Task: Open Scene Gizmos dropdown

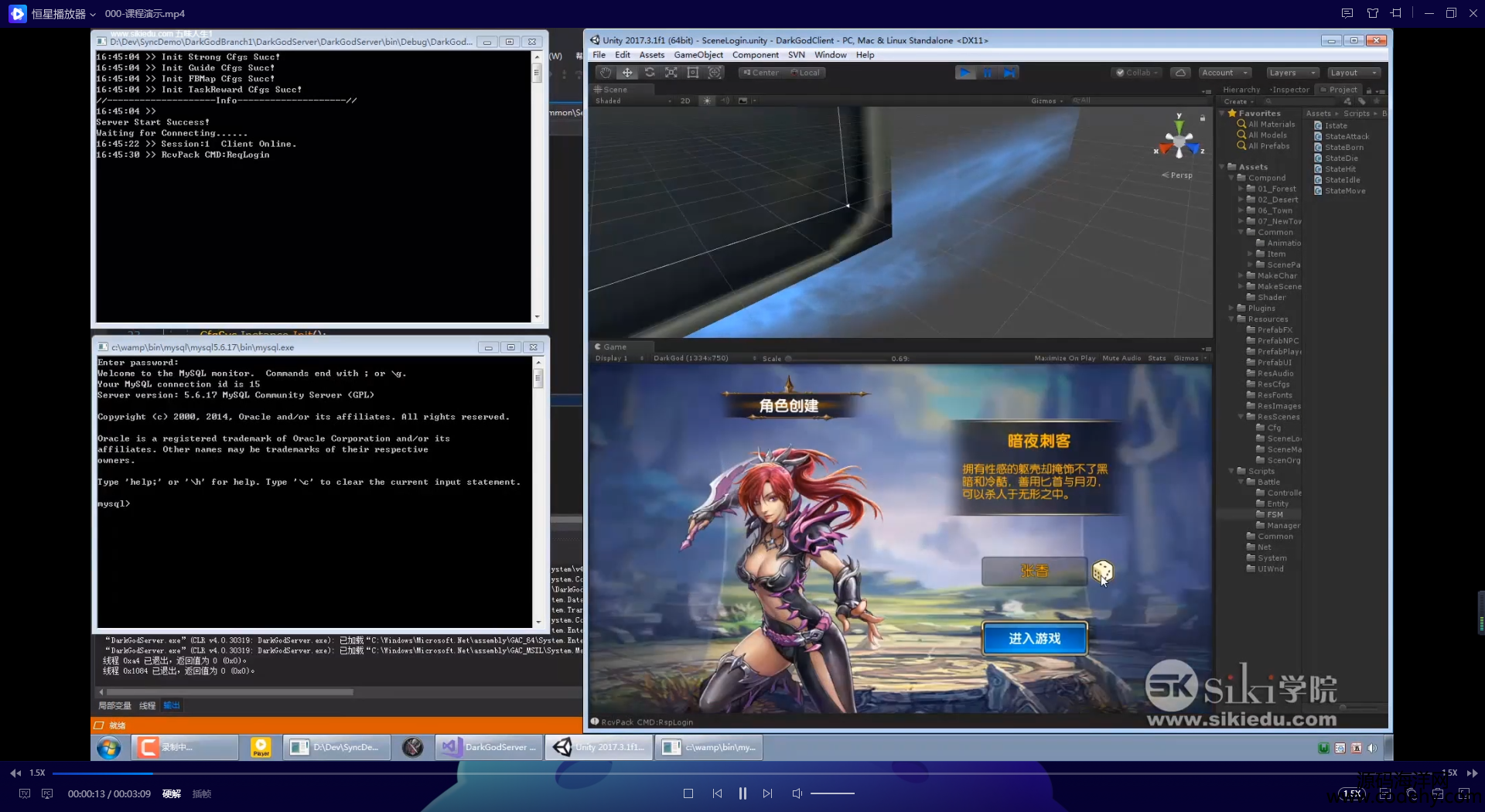Action: click(1046, 101)
